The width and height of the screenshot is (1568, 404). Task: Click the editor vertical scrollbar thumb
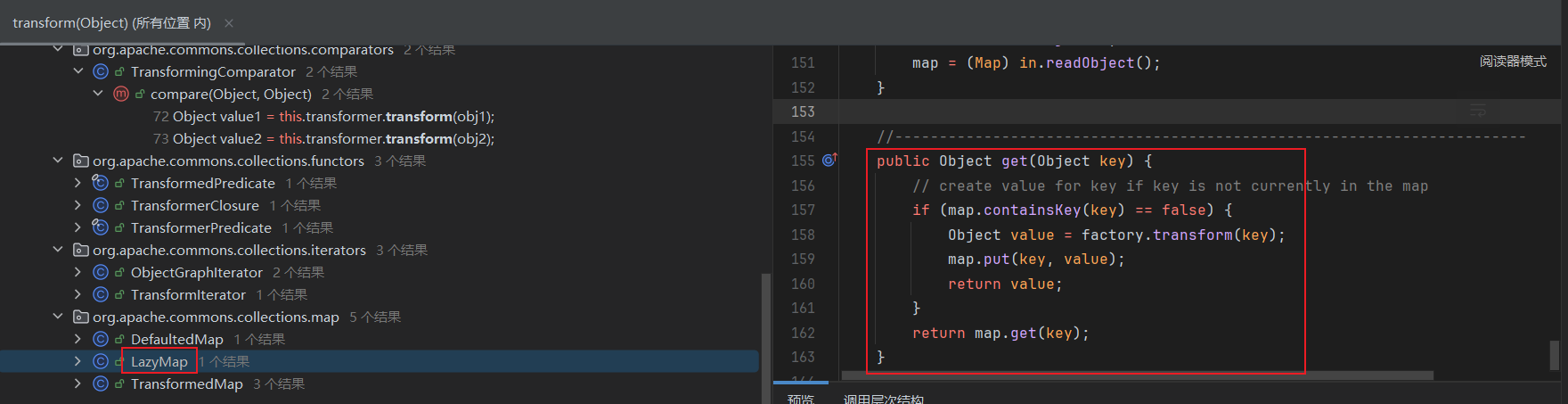point(1554,354)
